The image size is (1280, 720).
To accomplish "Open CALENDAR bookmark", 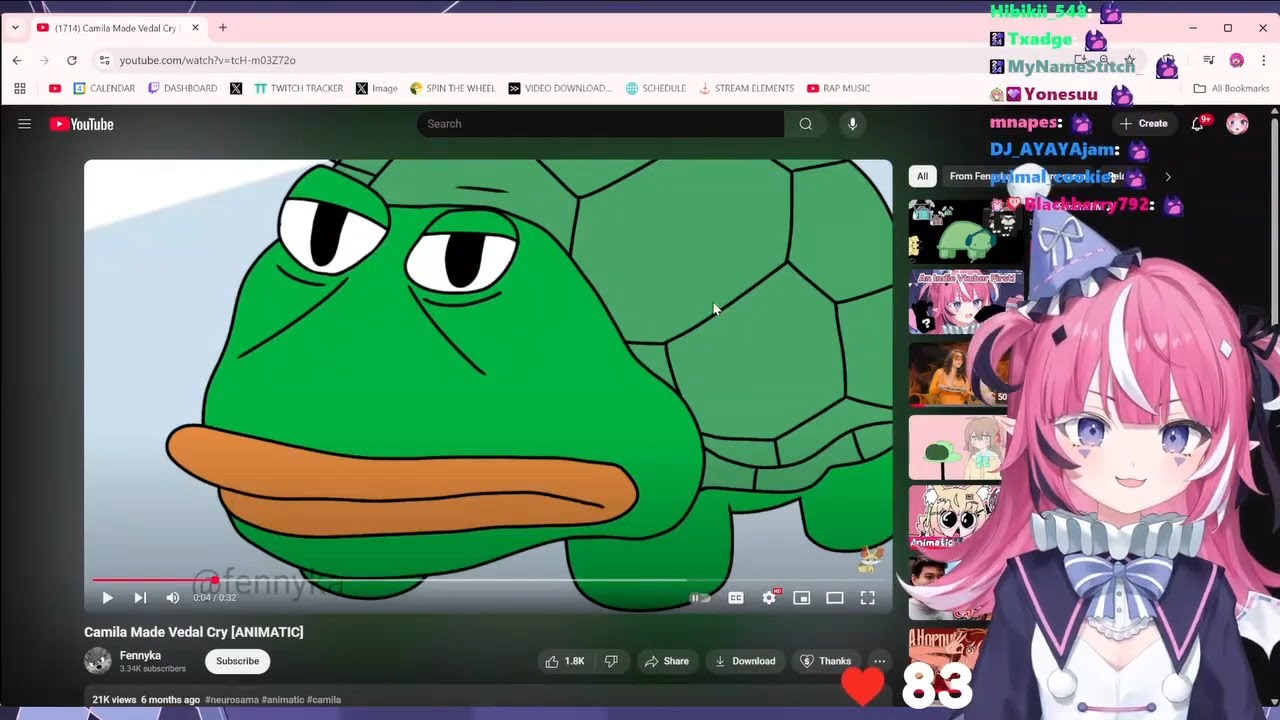I will point(104,88).
